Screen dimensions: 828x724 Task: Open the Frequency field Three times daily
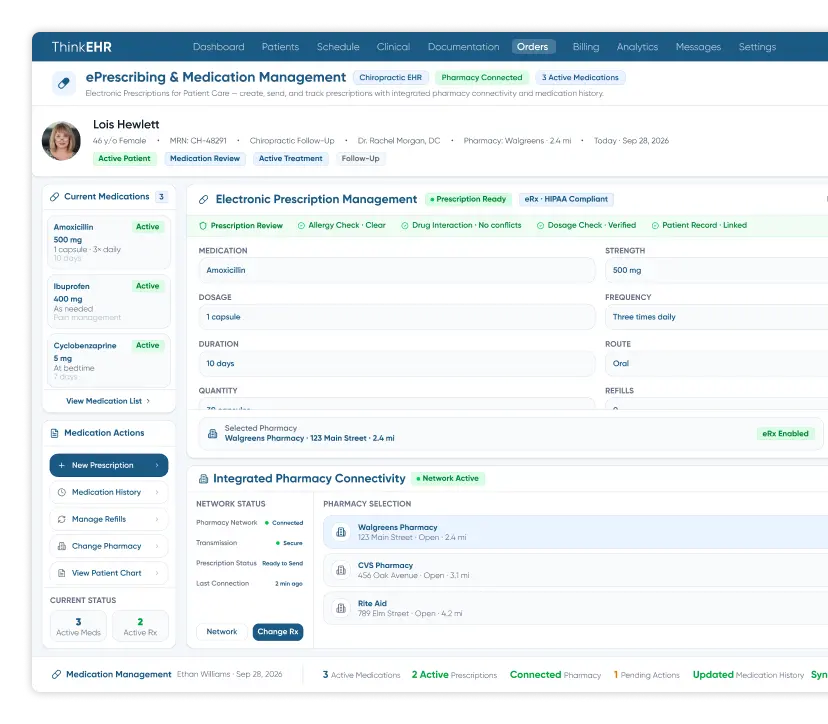tap(716, 317)
